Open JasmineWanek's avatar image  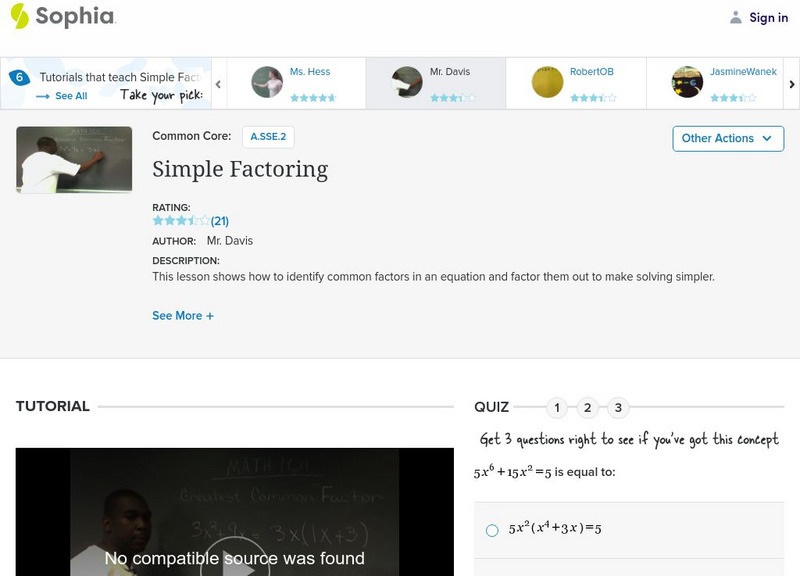(686, 83)
